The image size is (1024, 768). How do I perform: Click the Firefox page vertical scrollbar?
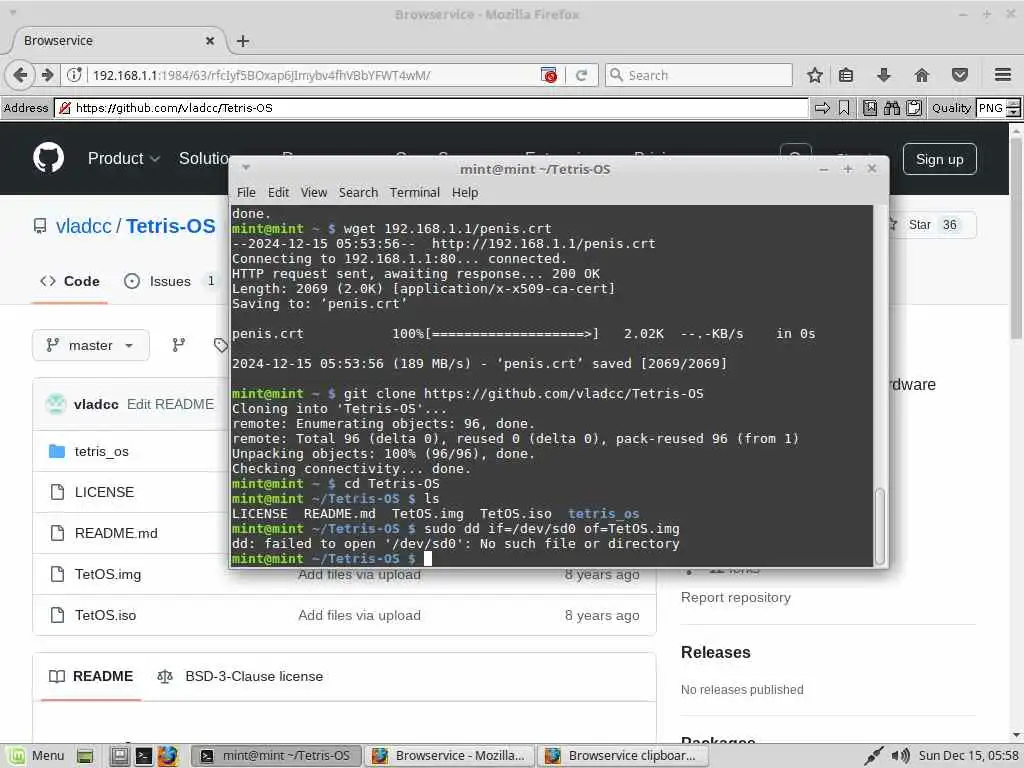pyautogui.click(x=1016, y=238)
